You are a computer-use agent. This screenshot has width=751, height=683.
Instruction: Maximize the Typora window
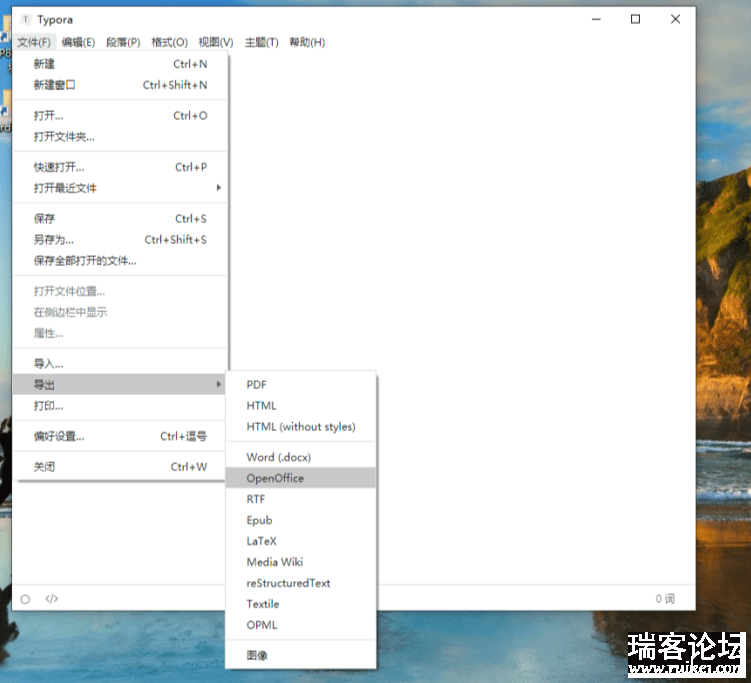(x=636, y=19)
